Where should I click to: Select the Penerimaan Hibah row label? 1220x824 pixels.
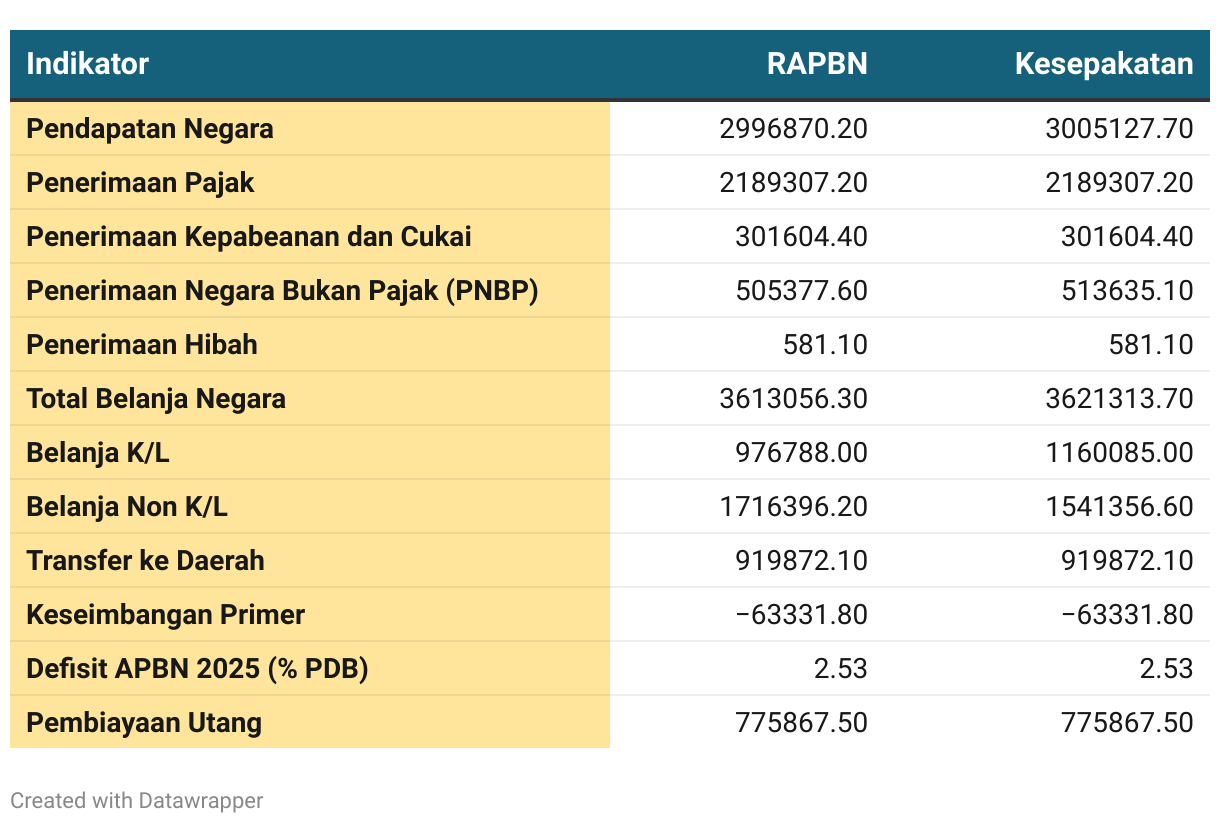tap(142, 345)
